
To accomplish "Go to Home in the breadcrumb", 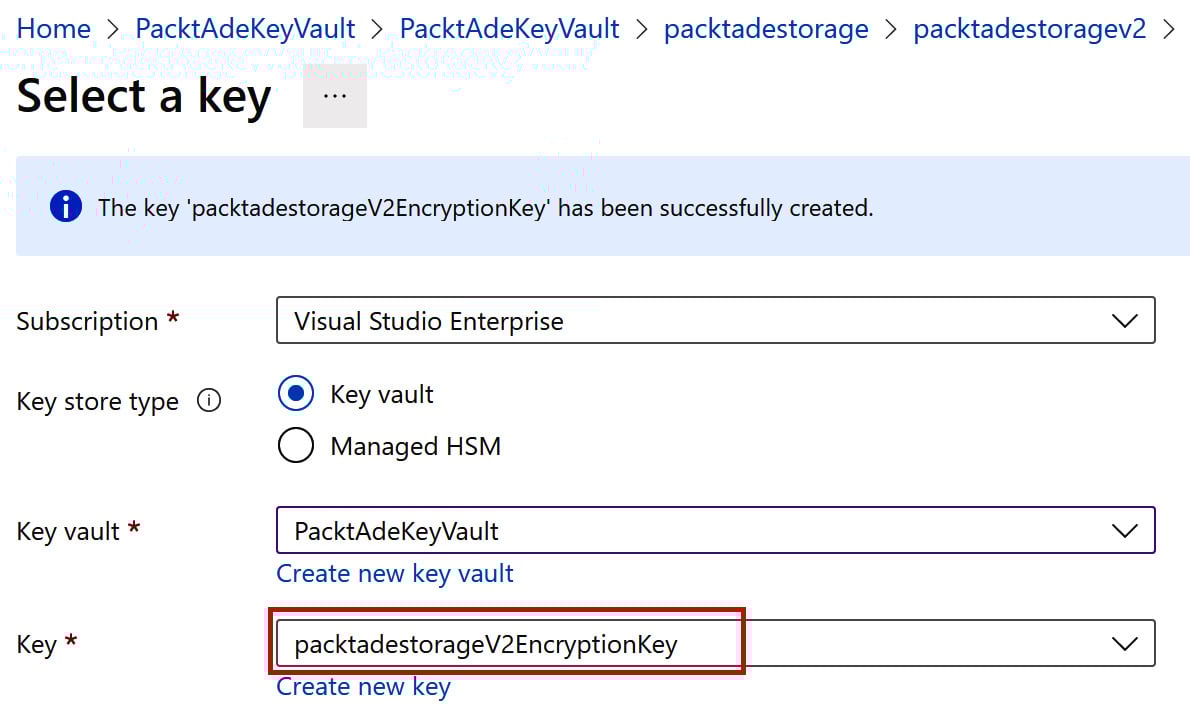I will click(x=53, y=29).
